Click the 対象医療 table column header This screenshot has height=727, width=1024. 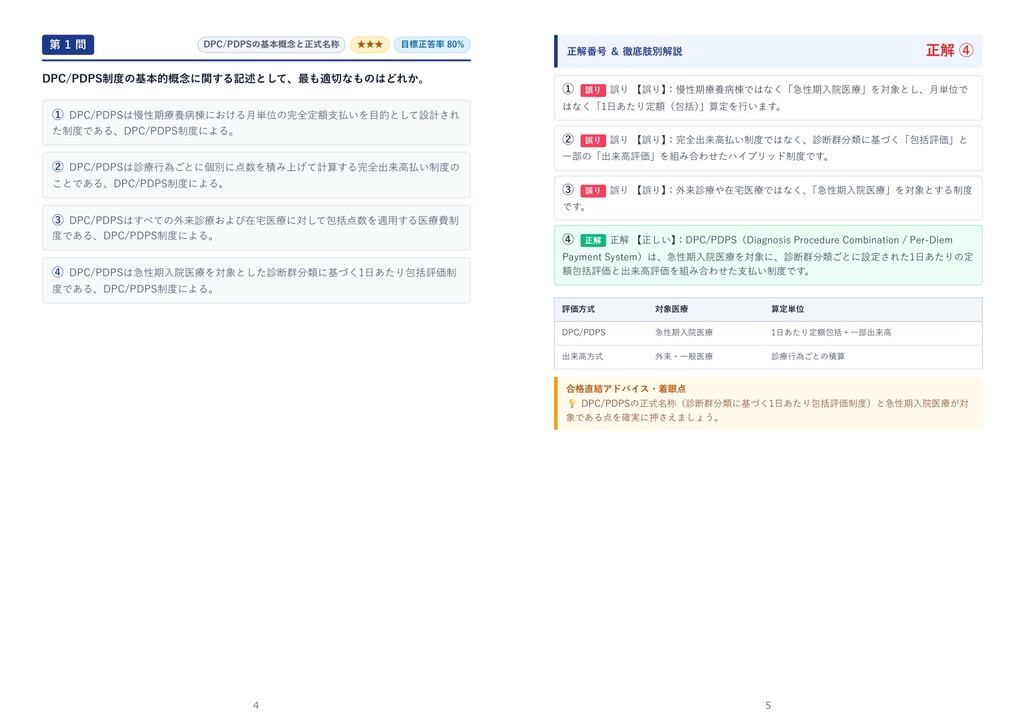[671, 309]
